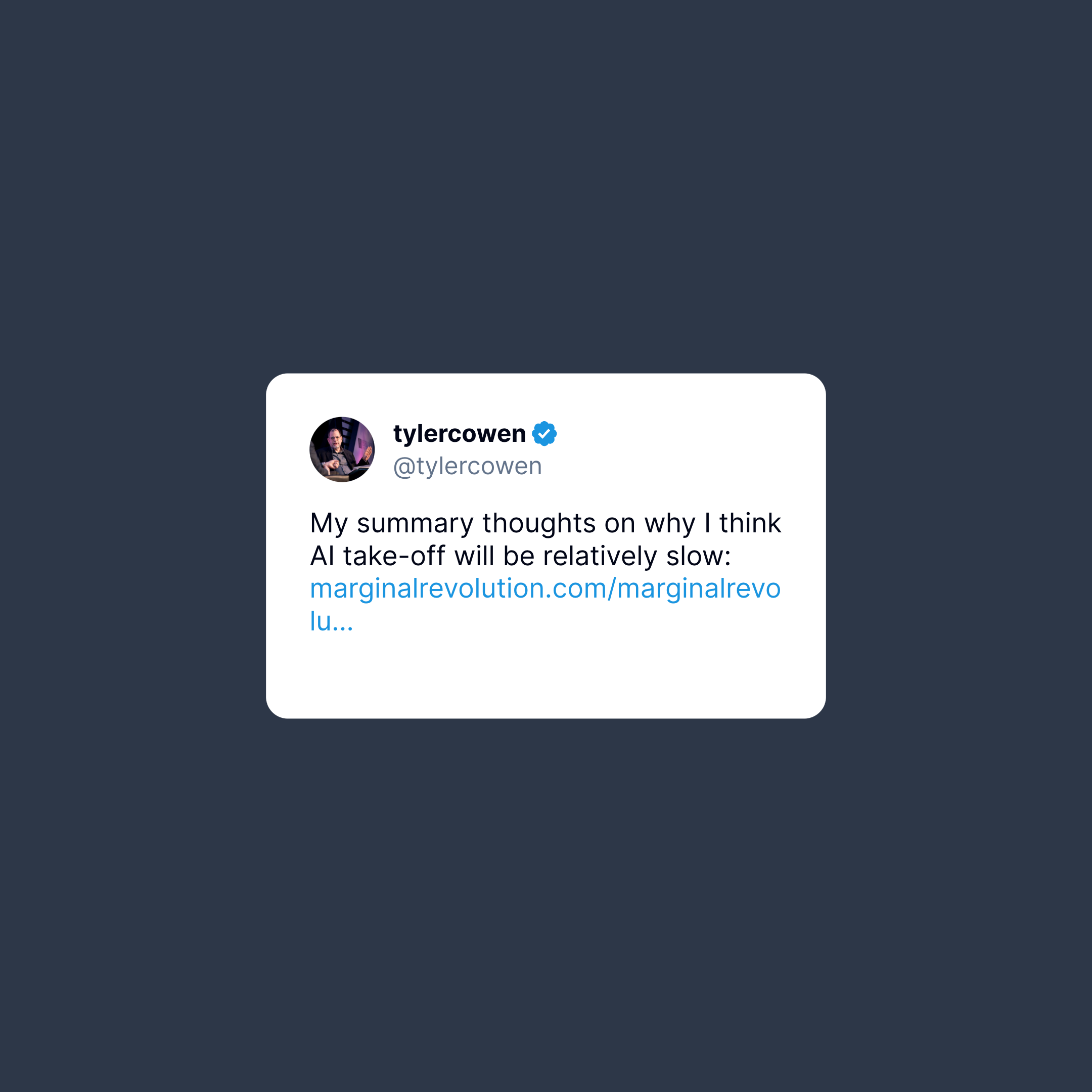Click the blue verified checkmark badge
1092x1092 pixels.
click(x=544, y=434)
